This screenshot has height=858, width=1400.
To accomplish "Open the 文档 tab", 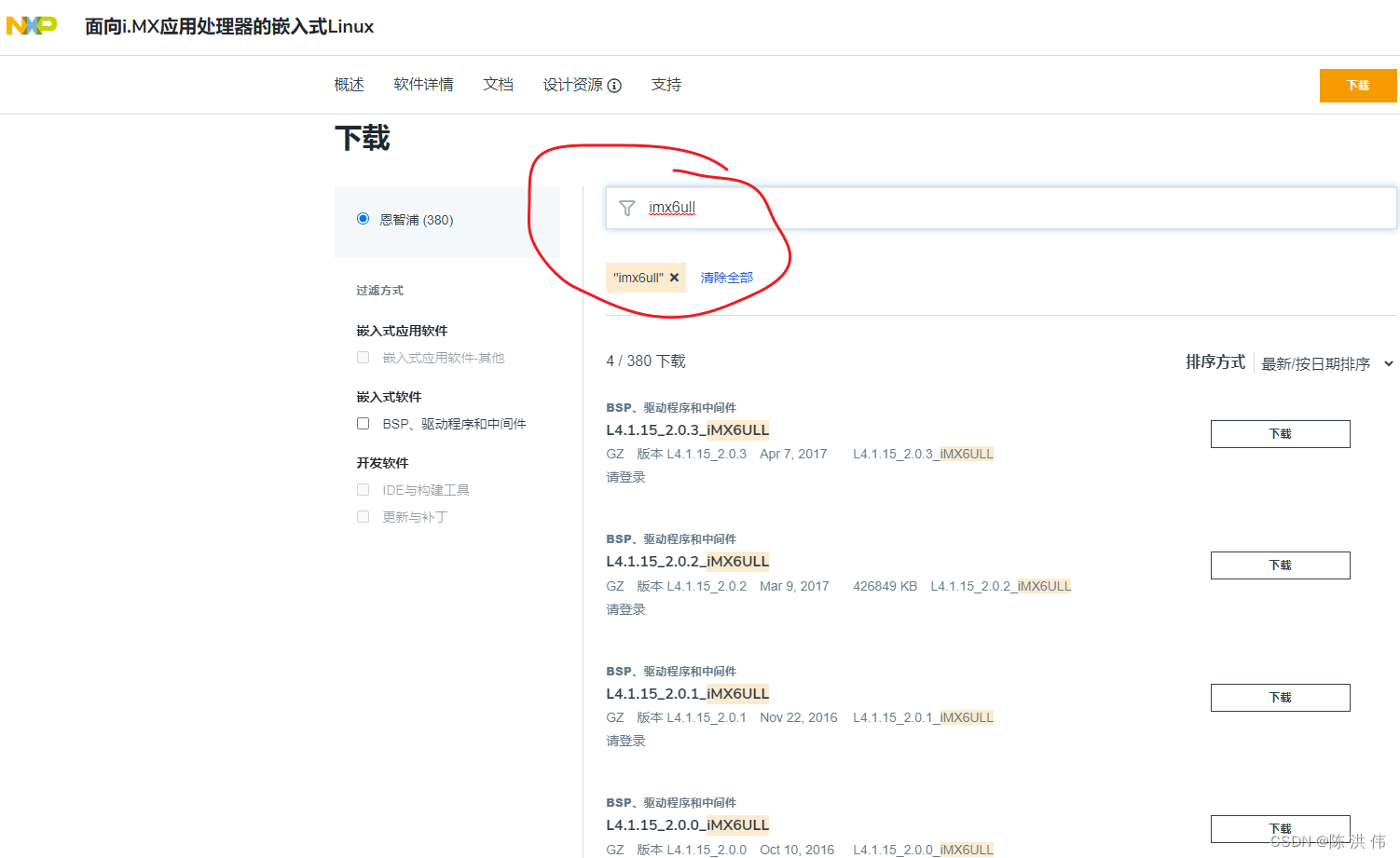I will 499,85.
